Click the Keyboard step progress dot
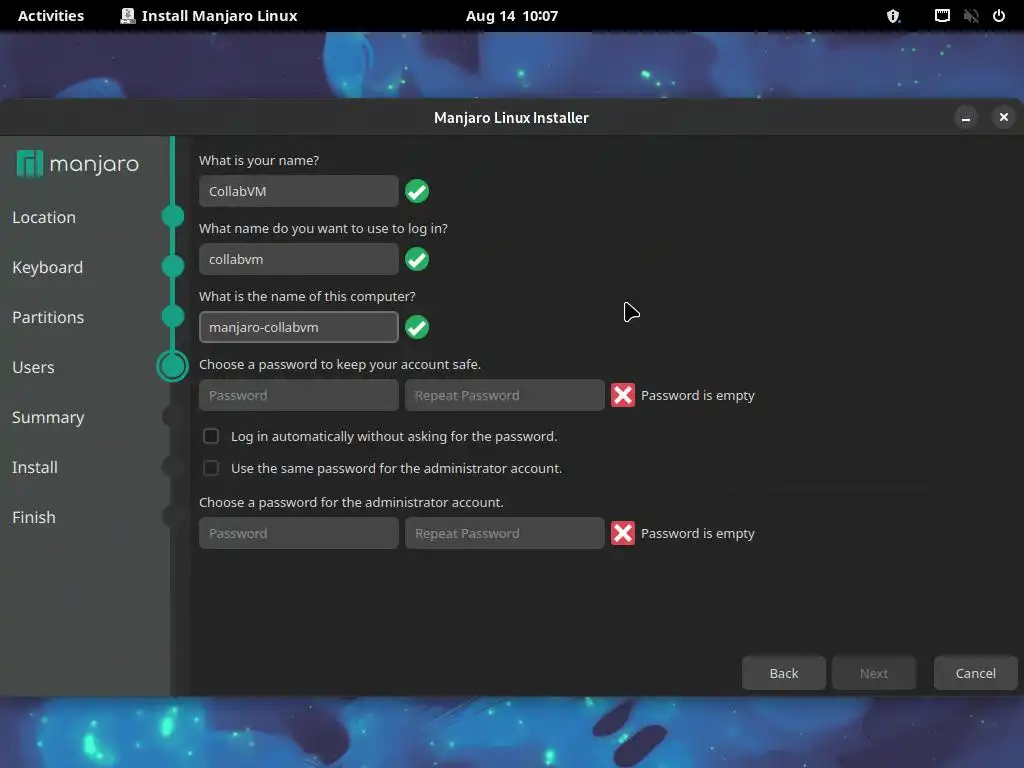This screenshot has height=768, width=1024. tap(172, 266)
